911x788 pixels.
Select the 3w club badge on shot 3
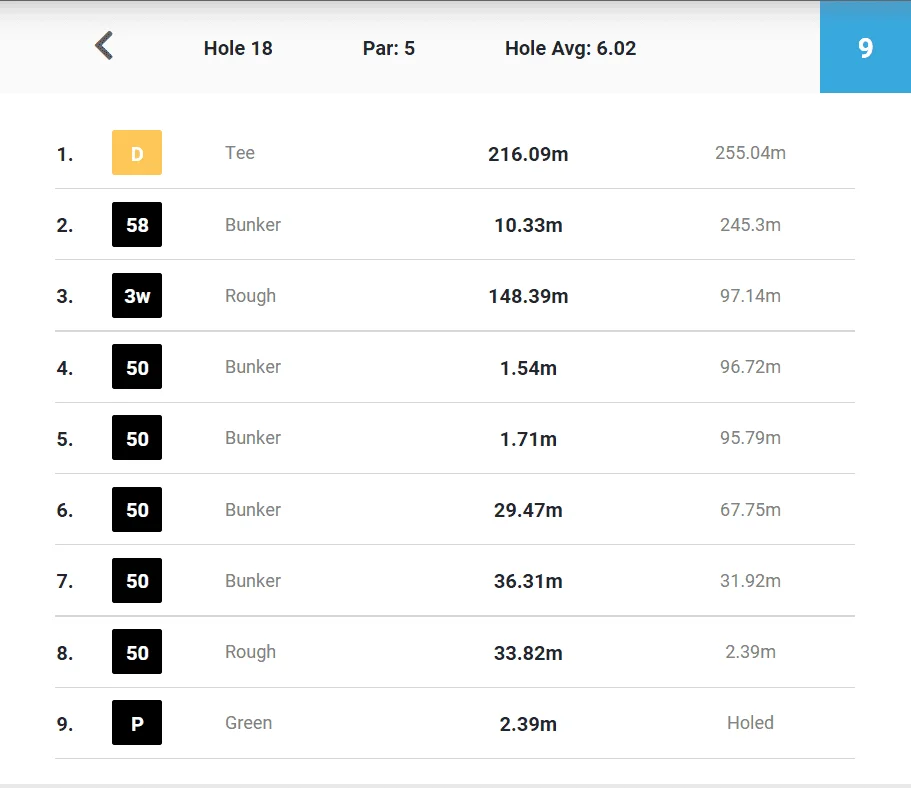pyautogui.click(x=137, y=296)
